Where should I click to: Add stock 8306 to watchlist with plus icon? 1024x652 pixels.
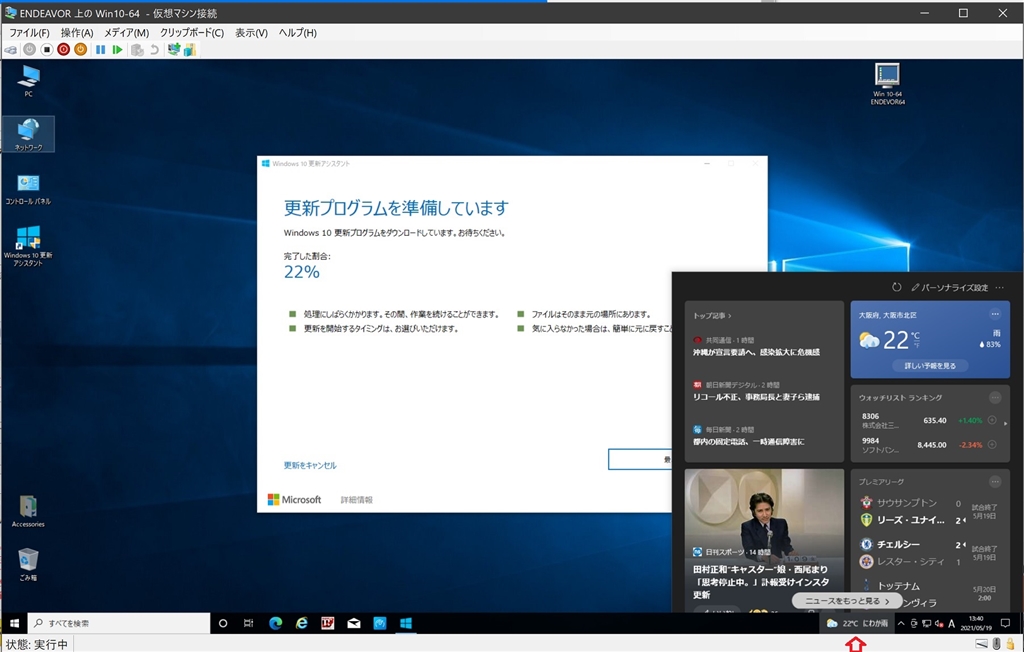pos(992,420)
